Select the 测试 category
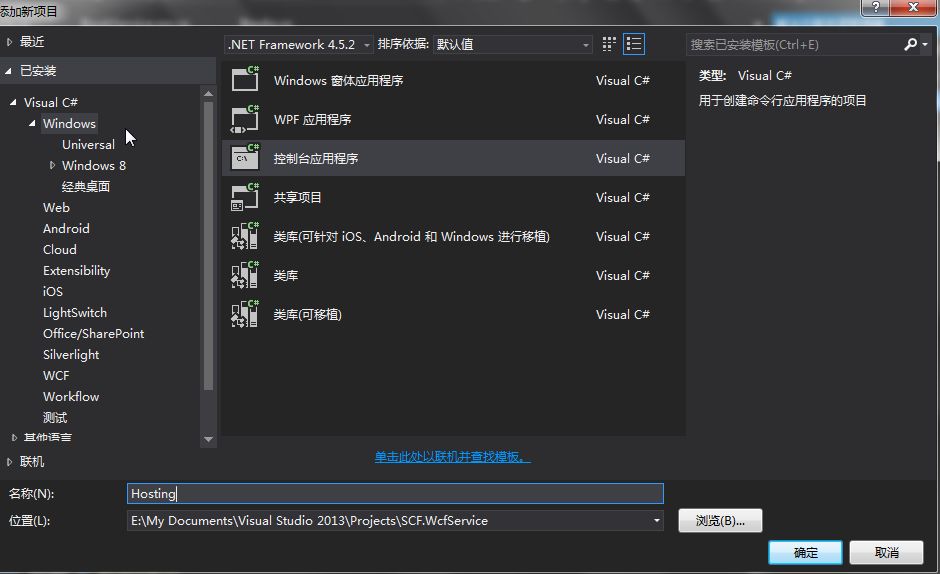Screen dimensions: 940x574 coord(55,417)
